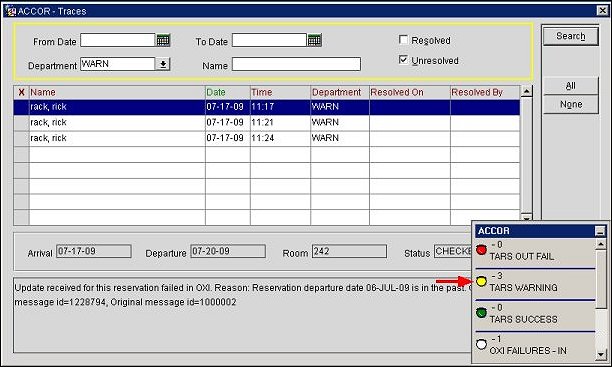Screen dimensions: 612x367
Task: Click the yellow TARS WARNING indicator light
Action: [x=482, y=281]
